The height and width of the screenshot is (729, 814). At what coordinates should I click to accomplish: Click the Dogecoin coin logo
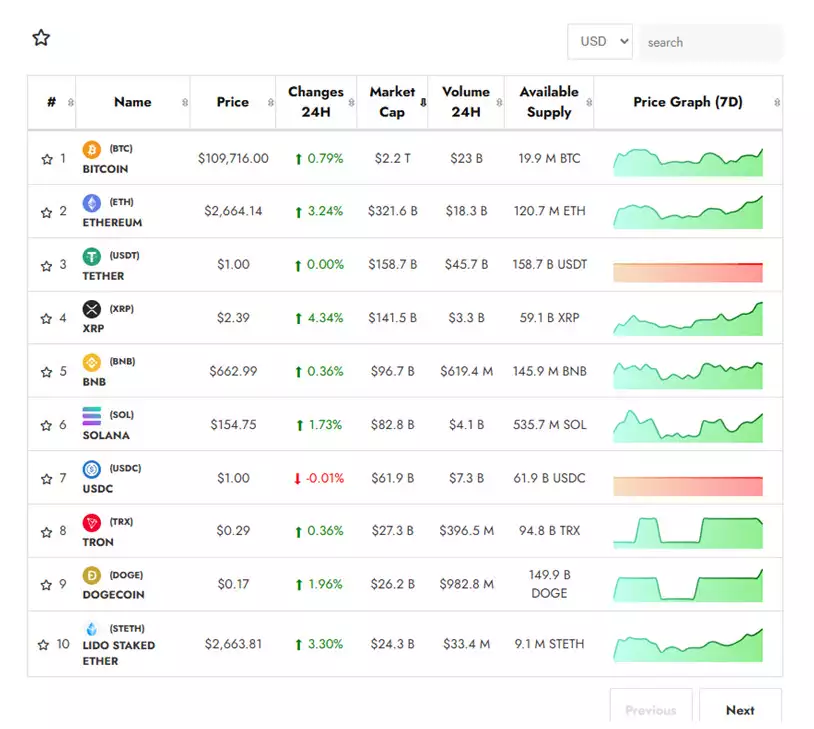click(92, 576)
